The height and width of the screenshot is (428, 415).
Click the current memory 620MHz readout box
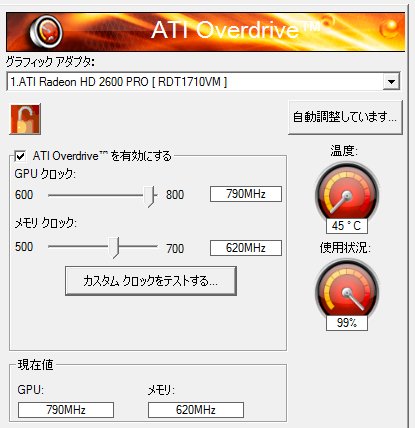(196, 410)
